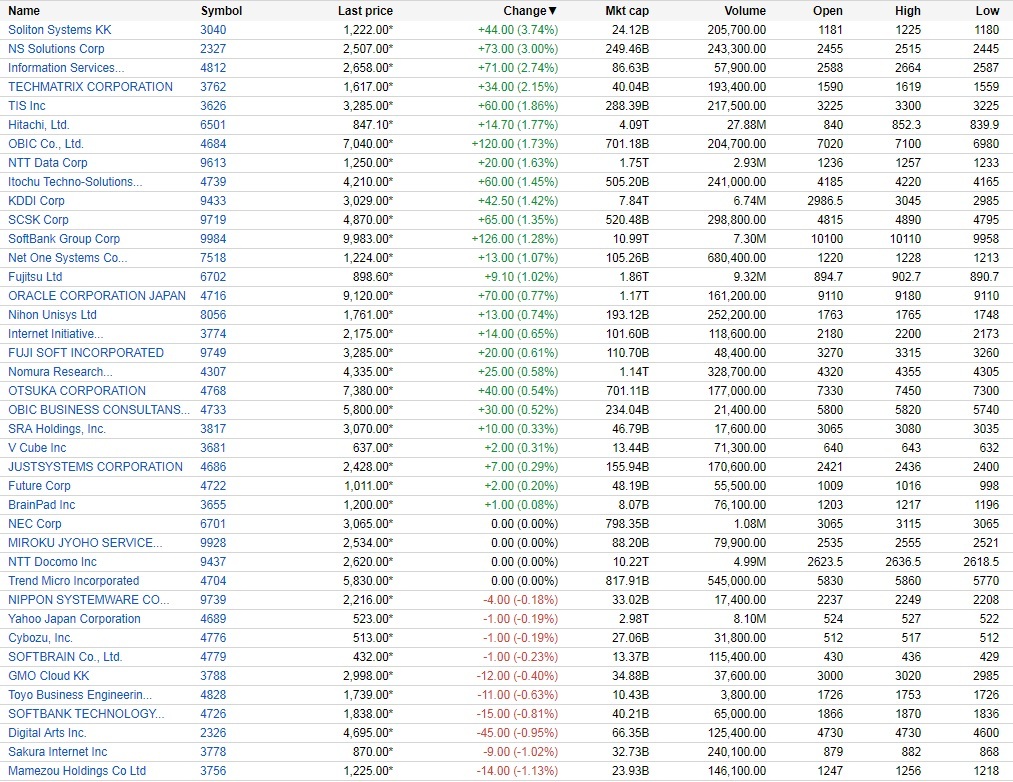Open GMO Cloud KK link
This screenshot has height=782, width=1013.
48,676
